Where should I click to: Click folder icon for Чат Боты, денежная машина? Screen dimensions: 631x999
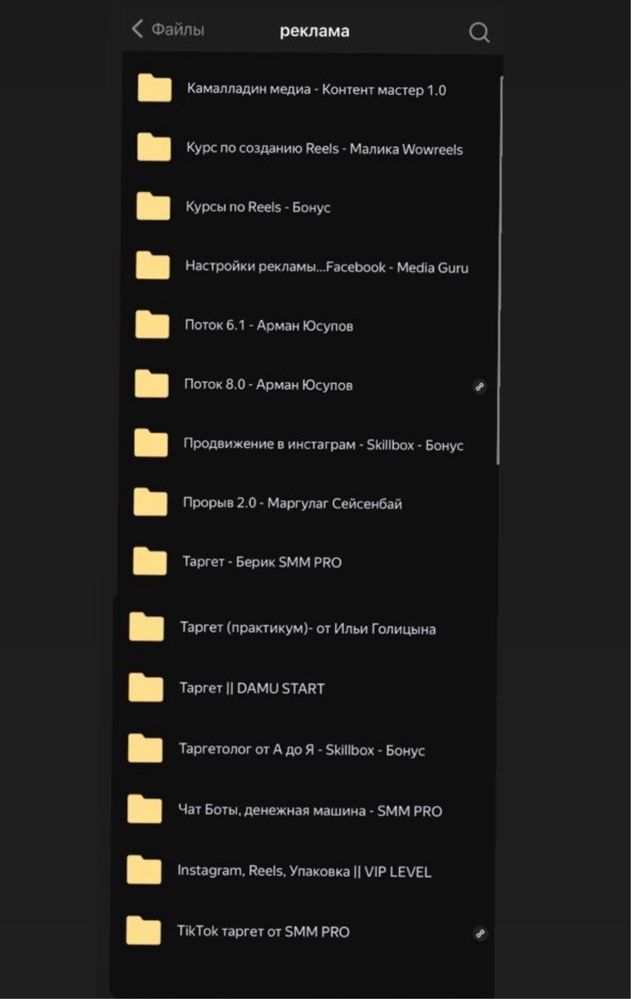click(145, 809)
